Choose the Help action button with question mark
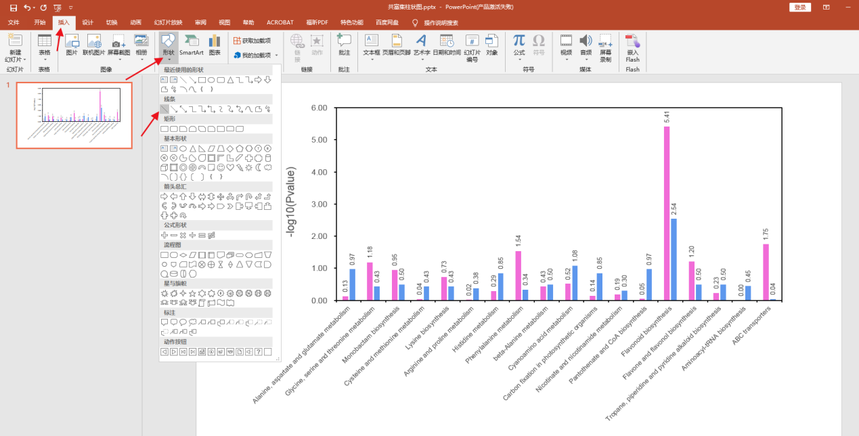This screenshot has height=436, width=859. [x=258, y=352]
